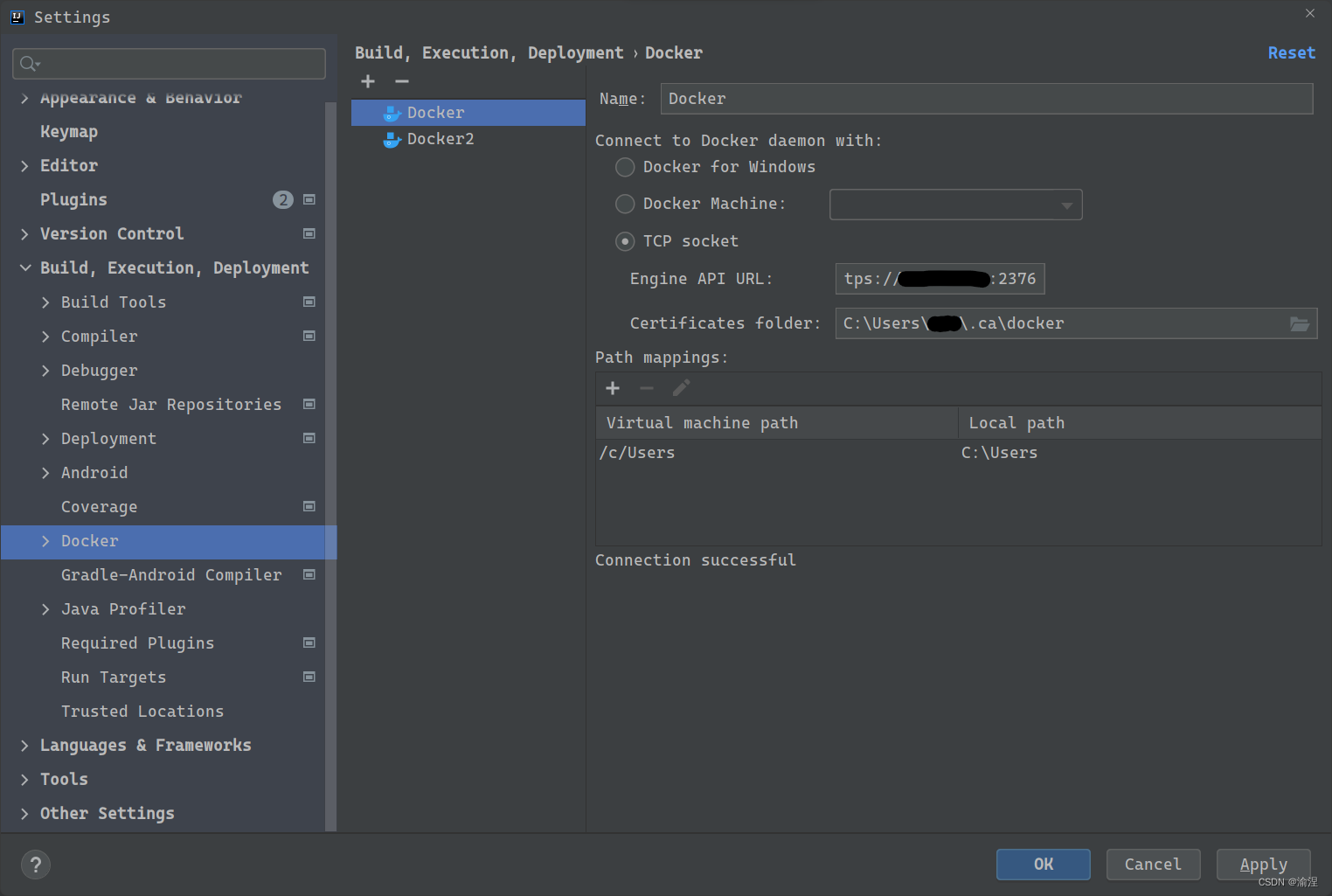Browse for certificates folder icon
Screen dimensions: 1332x896
(x=1300, y=324)
